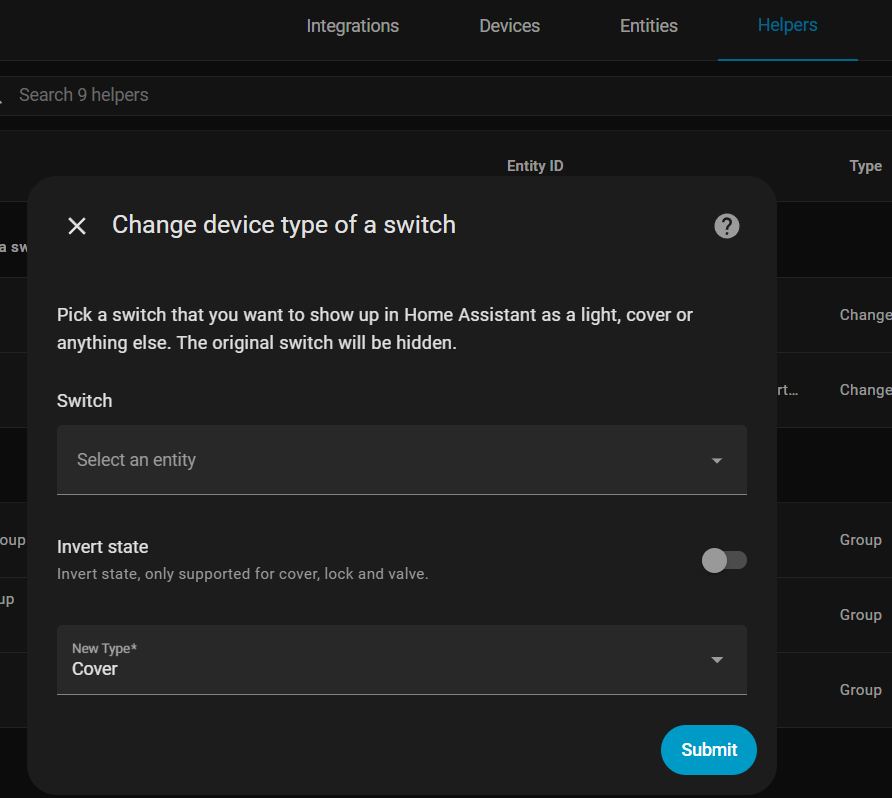
Task: Click the second Change type cell
Action: click(864, 390)
